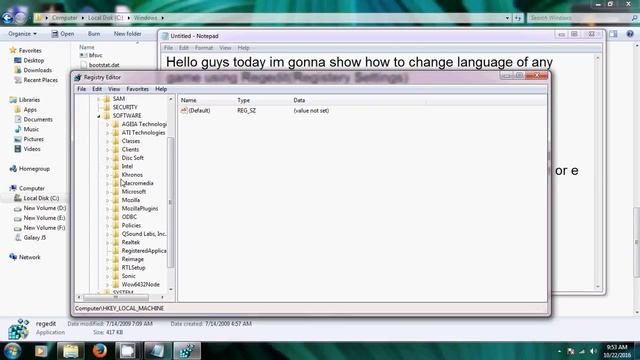Click the REG_SZ type cell
The width and height of the screenshot is (640, 360).
click(247, 111)
